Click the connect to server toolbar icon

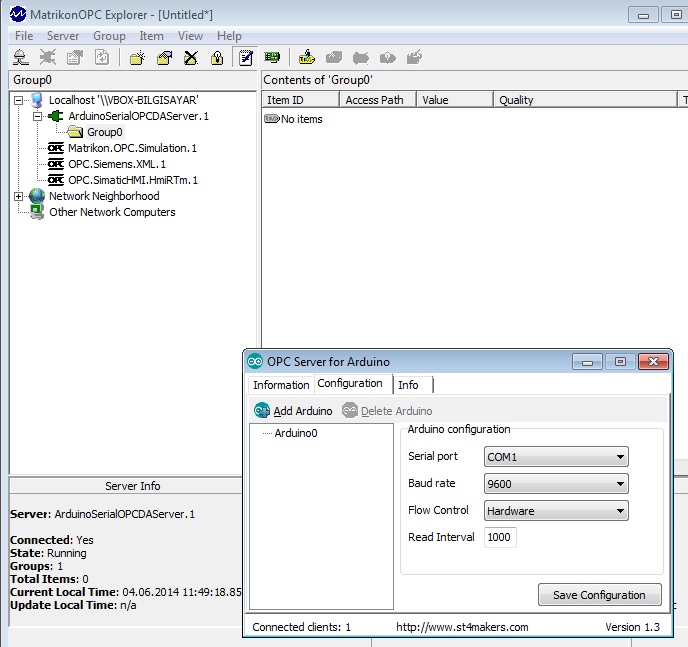point(21,57)
